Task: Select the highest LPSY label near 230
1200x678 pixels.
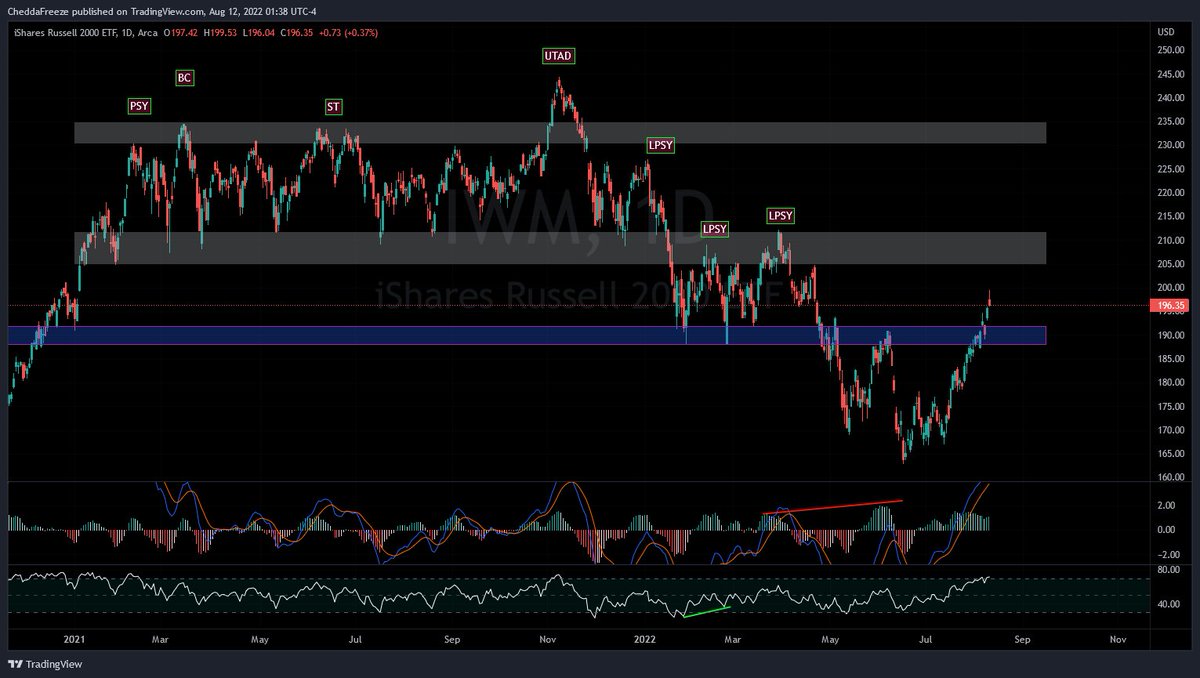Action: [x=661, y=145]
